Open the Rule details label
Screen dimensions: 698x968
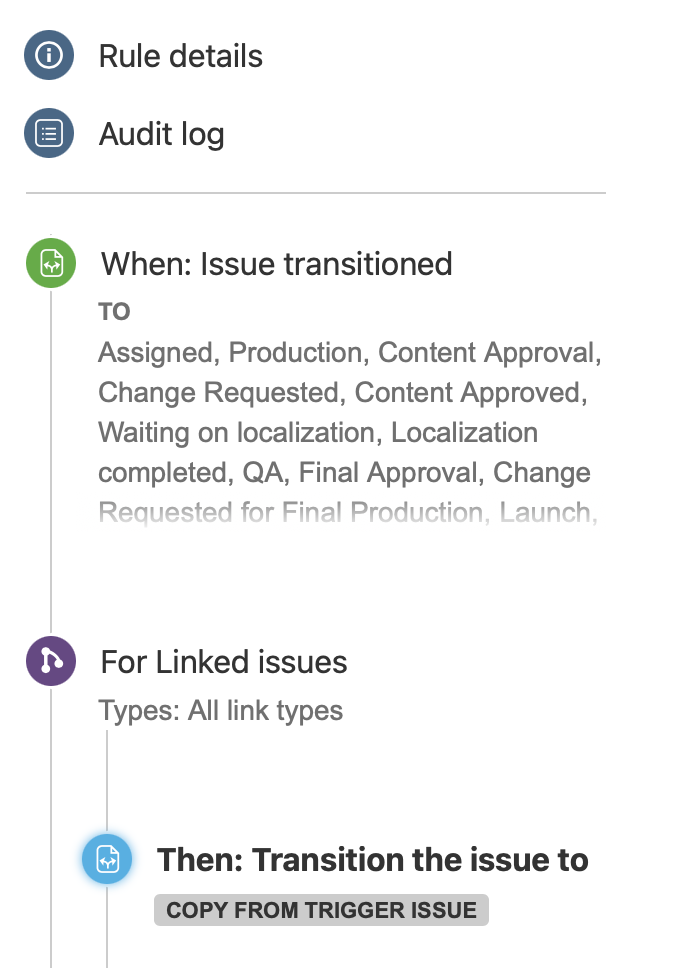point(180,56)
